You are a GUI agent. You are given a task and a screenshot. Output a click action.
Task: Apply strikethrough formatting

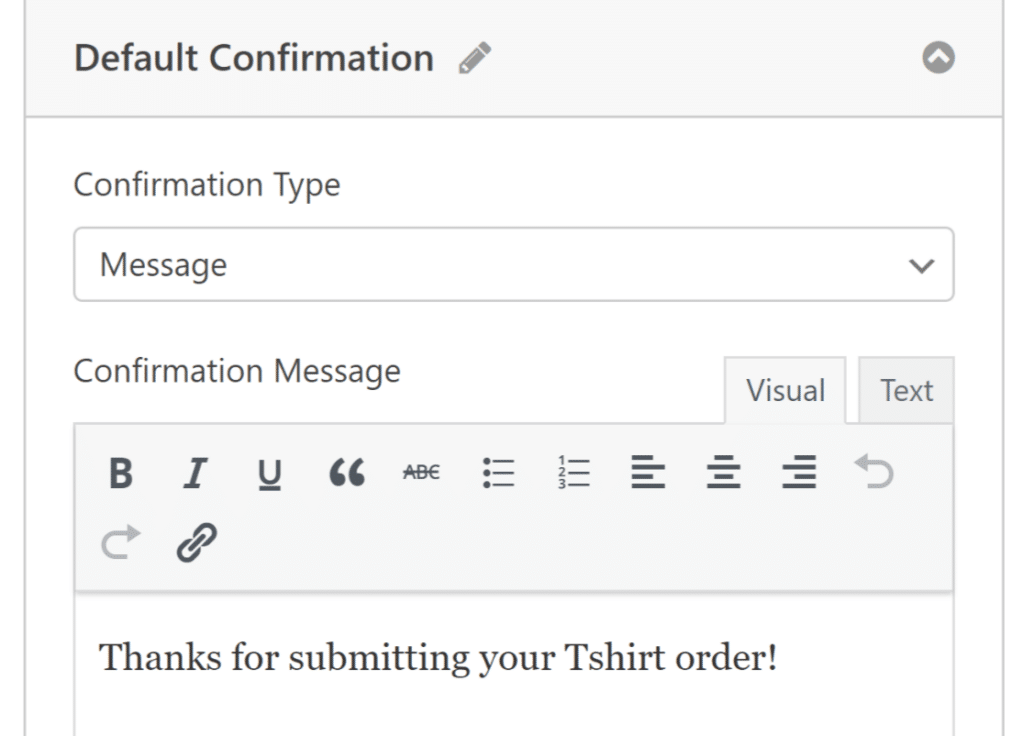(420, 473)
